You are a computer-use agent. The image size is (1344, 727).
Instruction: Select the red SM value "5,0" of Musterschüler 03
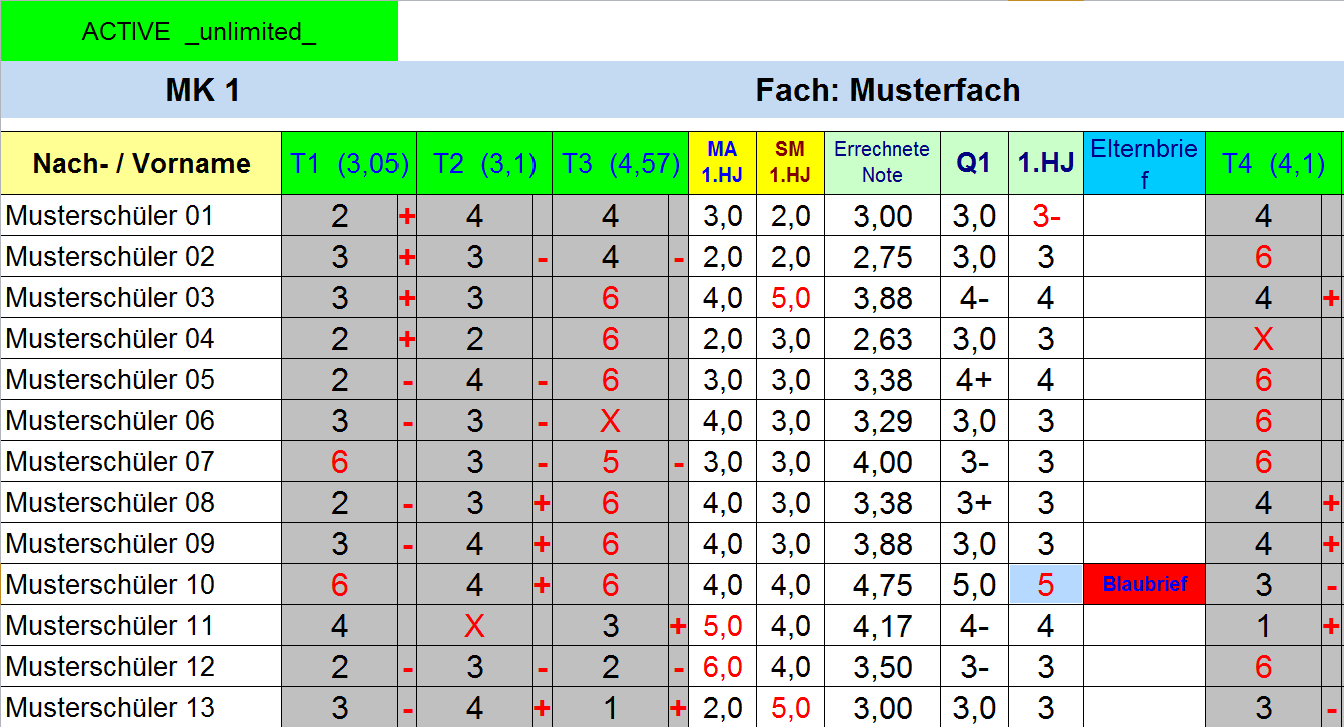[790, 298]
